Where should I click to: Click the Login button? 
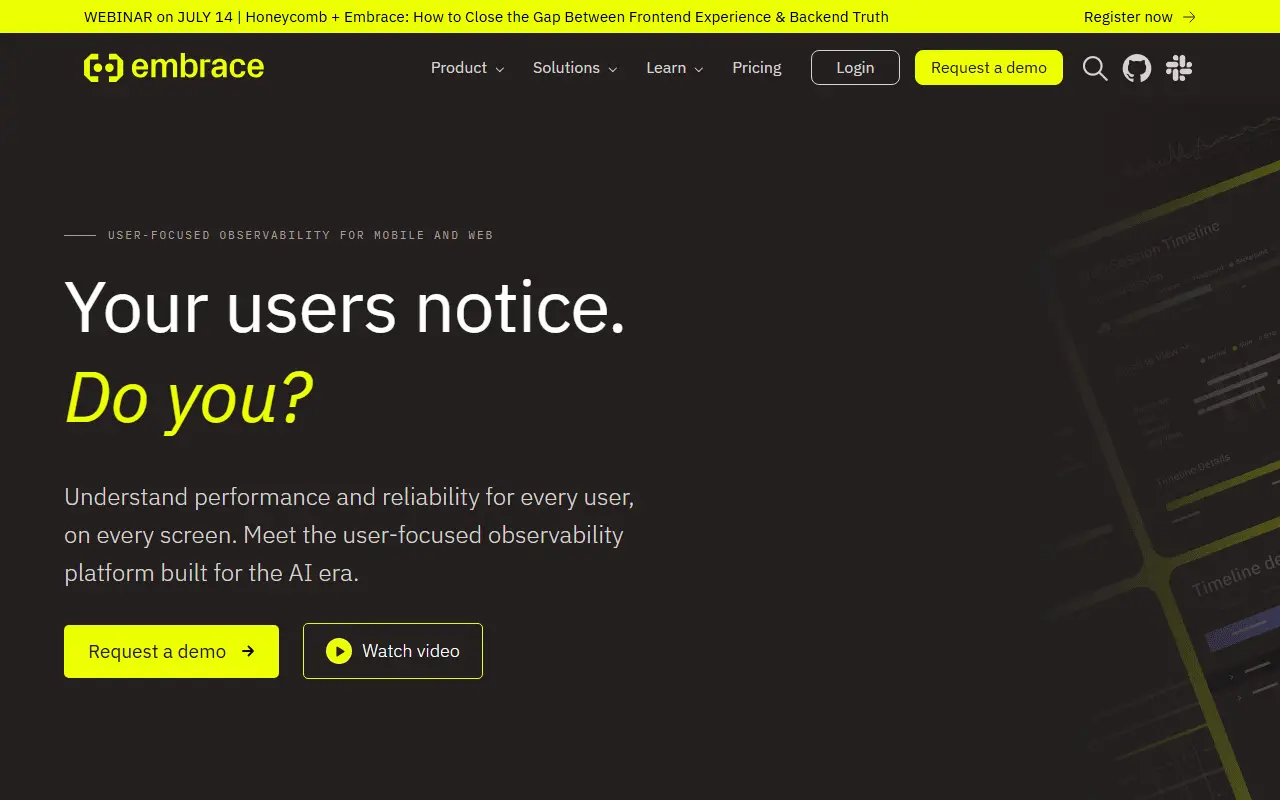pyautogui.click(x=855, y=68)
